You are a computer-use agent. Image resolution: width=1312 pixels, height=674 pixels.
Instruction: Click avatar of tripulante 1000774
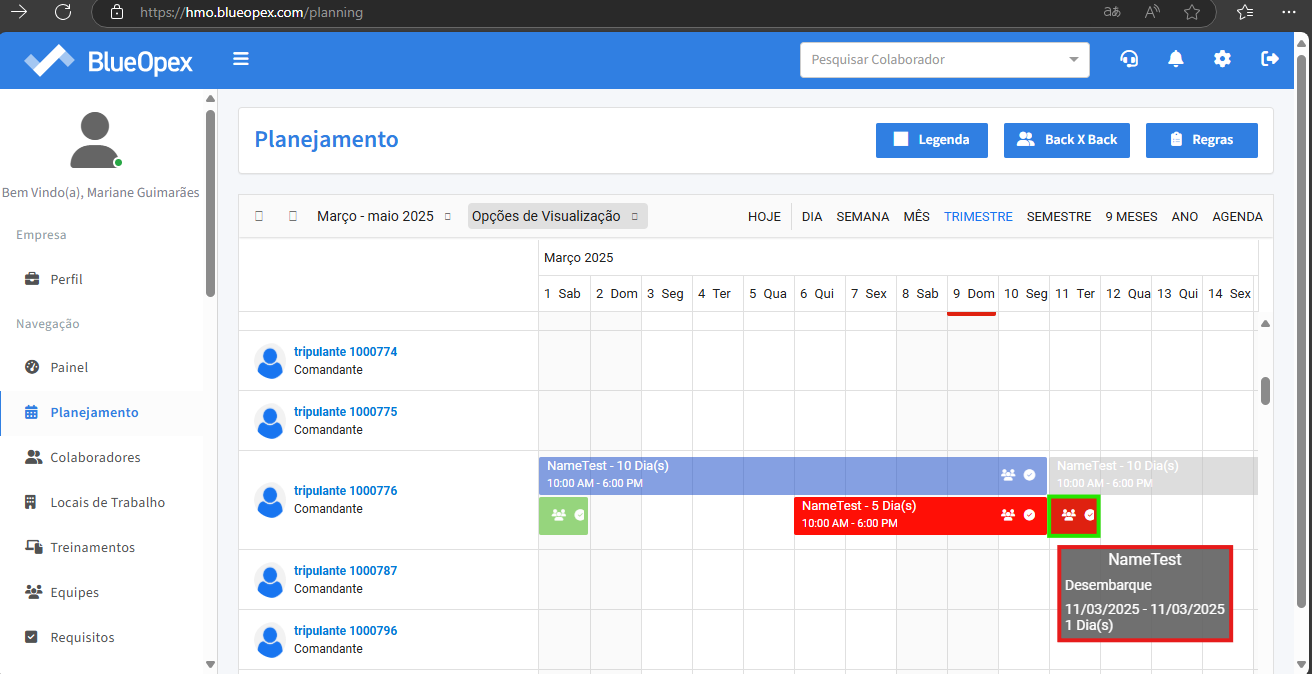pos(270,361)
